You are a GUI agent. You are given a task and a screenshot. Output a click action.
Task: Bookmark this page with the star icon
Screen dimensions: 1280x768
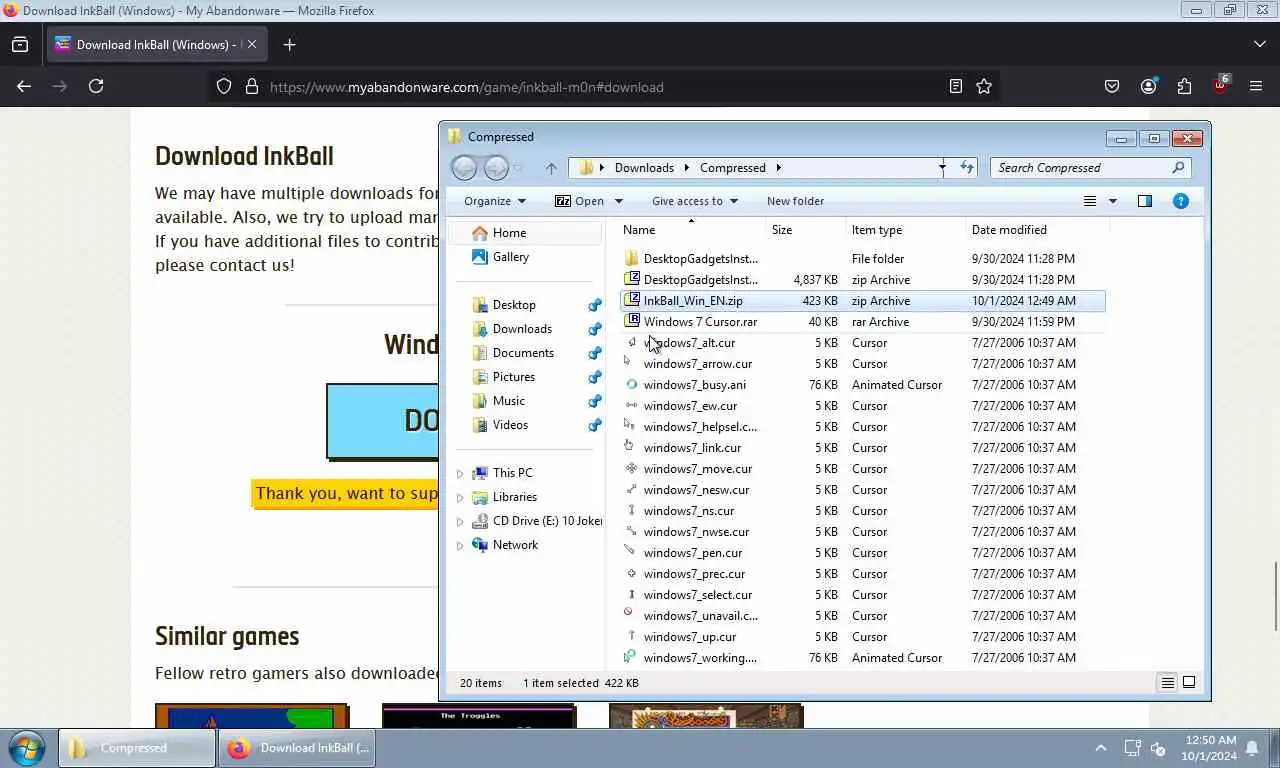tap(984, 87)
